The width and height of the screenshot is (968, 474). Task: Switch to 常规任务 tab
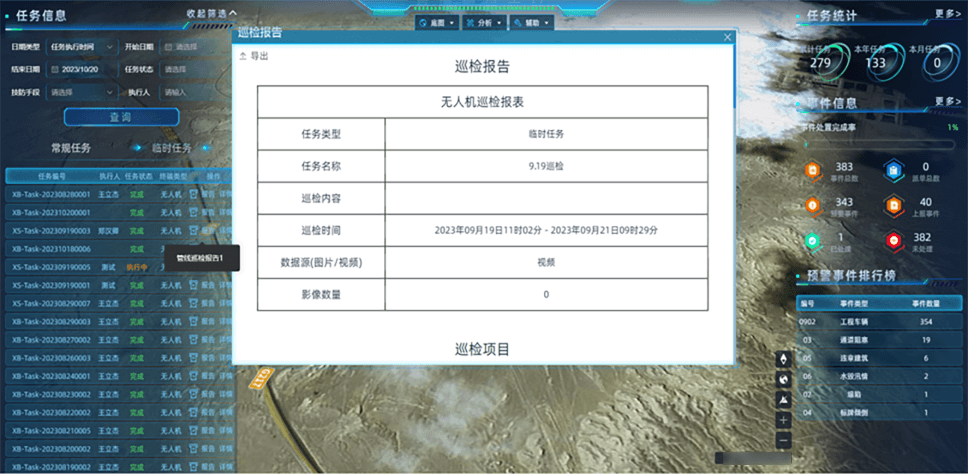point(71,147)
